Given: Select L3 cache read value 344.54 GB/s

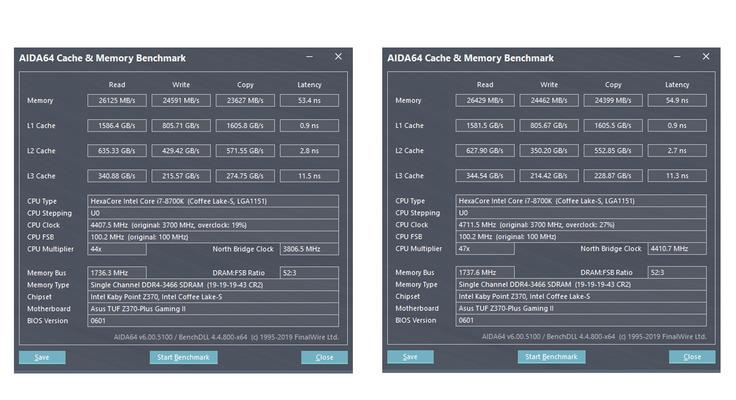Looking at the screenshot, I should click(485, 176).
